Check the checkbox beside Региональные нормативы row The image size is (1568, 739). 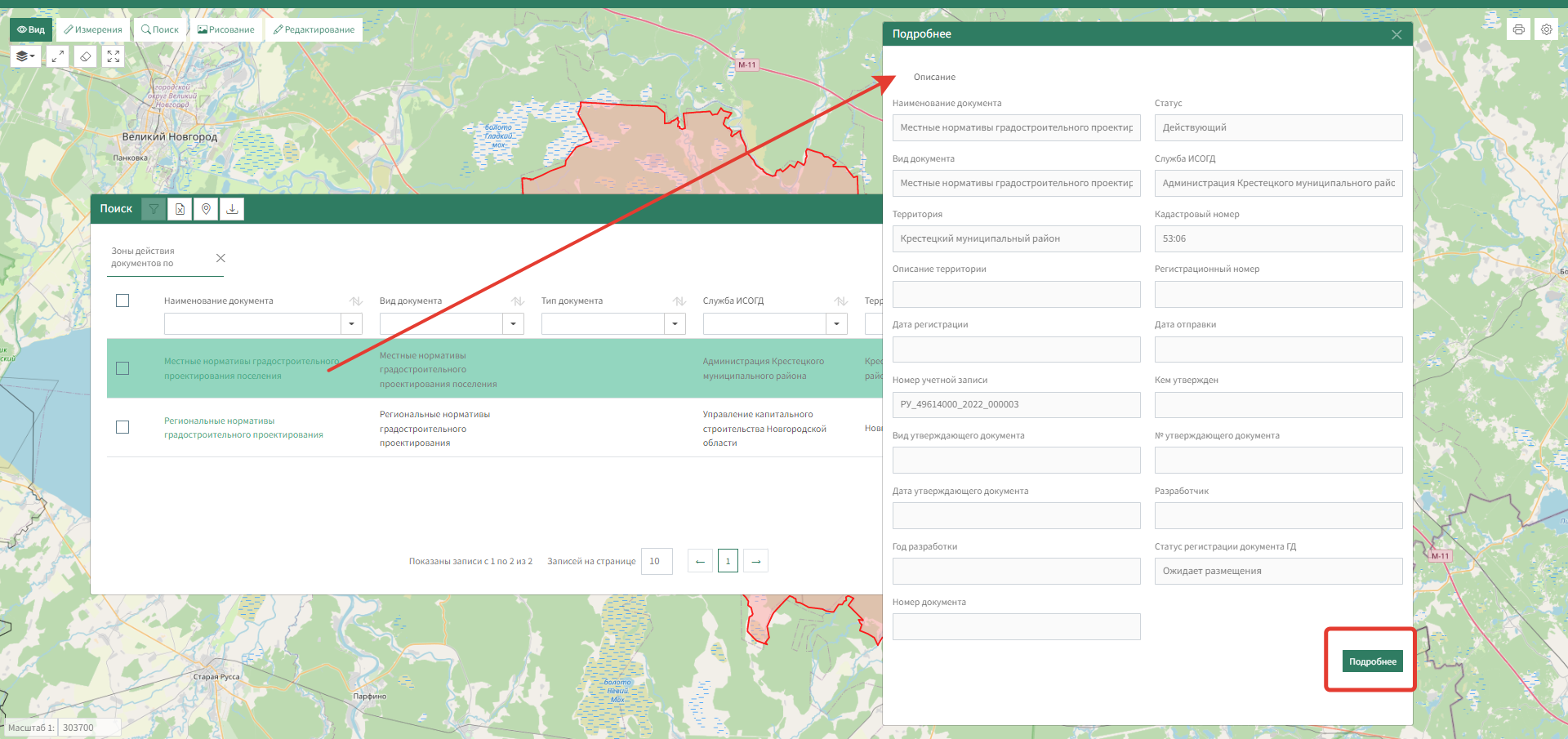[x=122, y=426]
